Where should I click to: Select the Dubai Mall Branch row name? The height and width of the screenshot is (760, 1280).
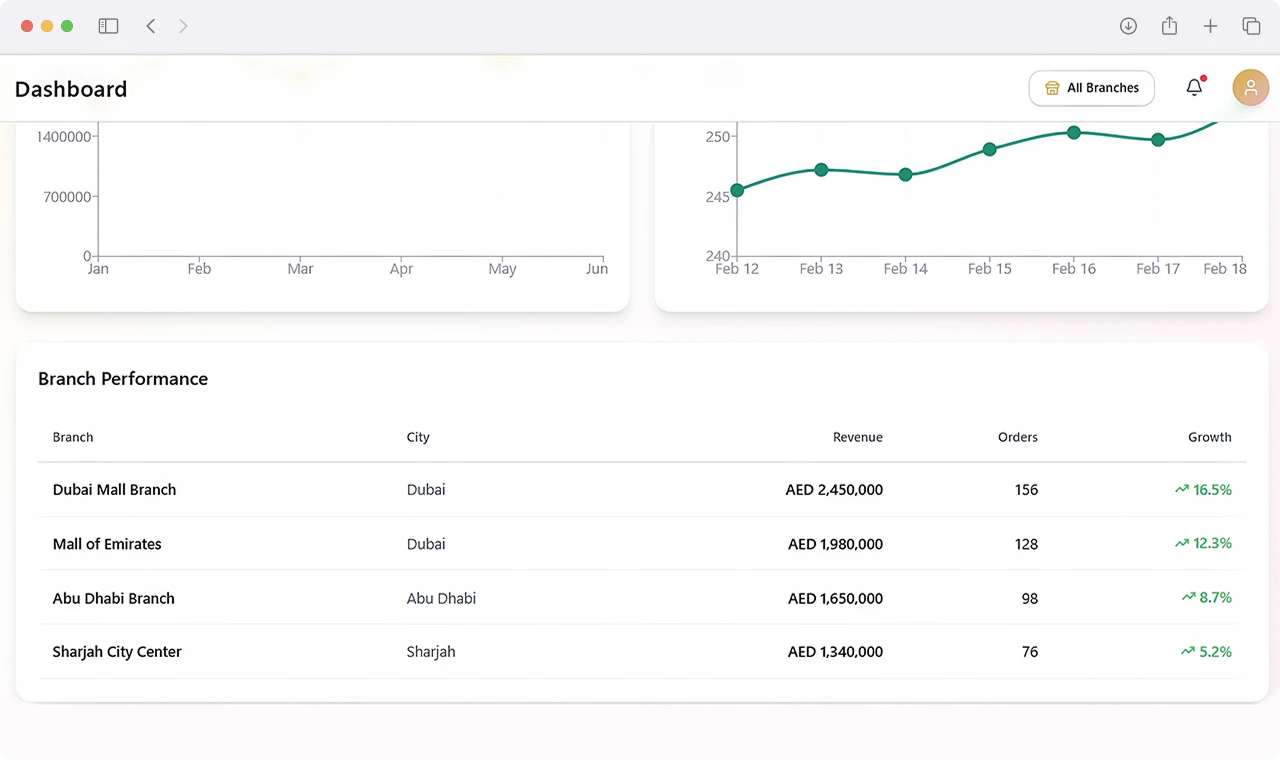[x=114, y=490]
